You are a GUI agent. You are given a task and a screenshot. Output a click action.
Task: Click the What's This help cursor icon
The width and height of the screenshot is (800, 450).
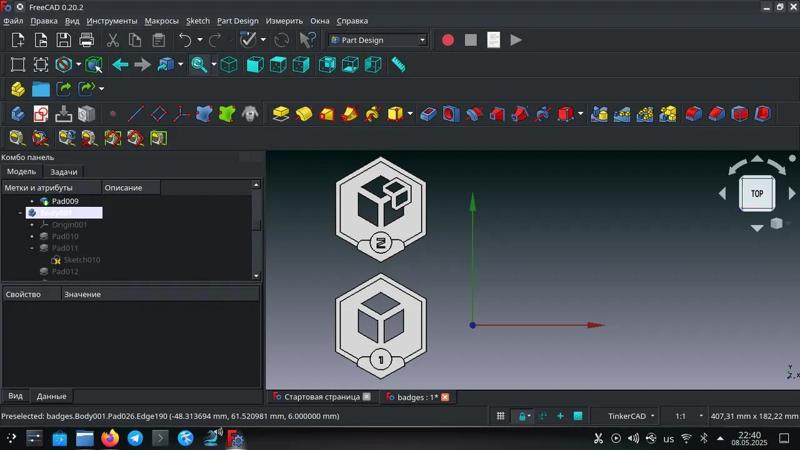tap(308, 40)
